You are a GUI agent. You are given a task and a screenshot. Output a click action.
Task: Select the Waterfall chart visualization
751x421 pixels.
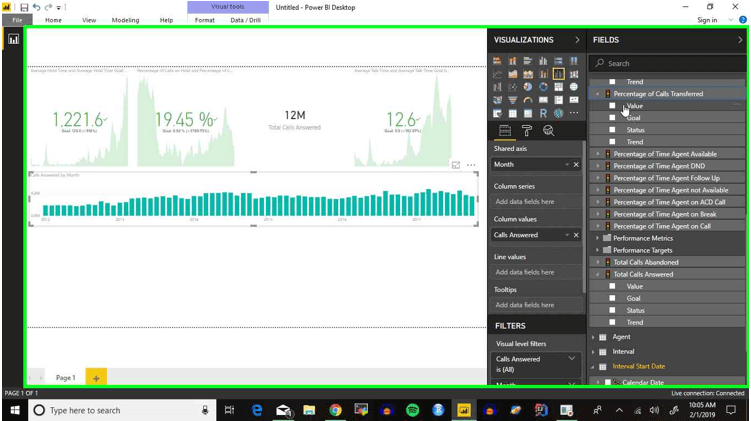pyautogui.click(x=497, y=87)
